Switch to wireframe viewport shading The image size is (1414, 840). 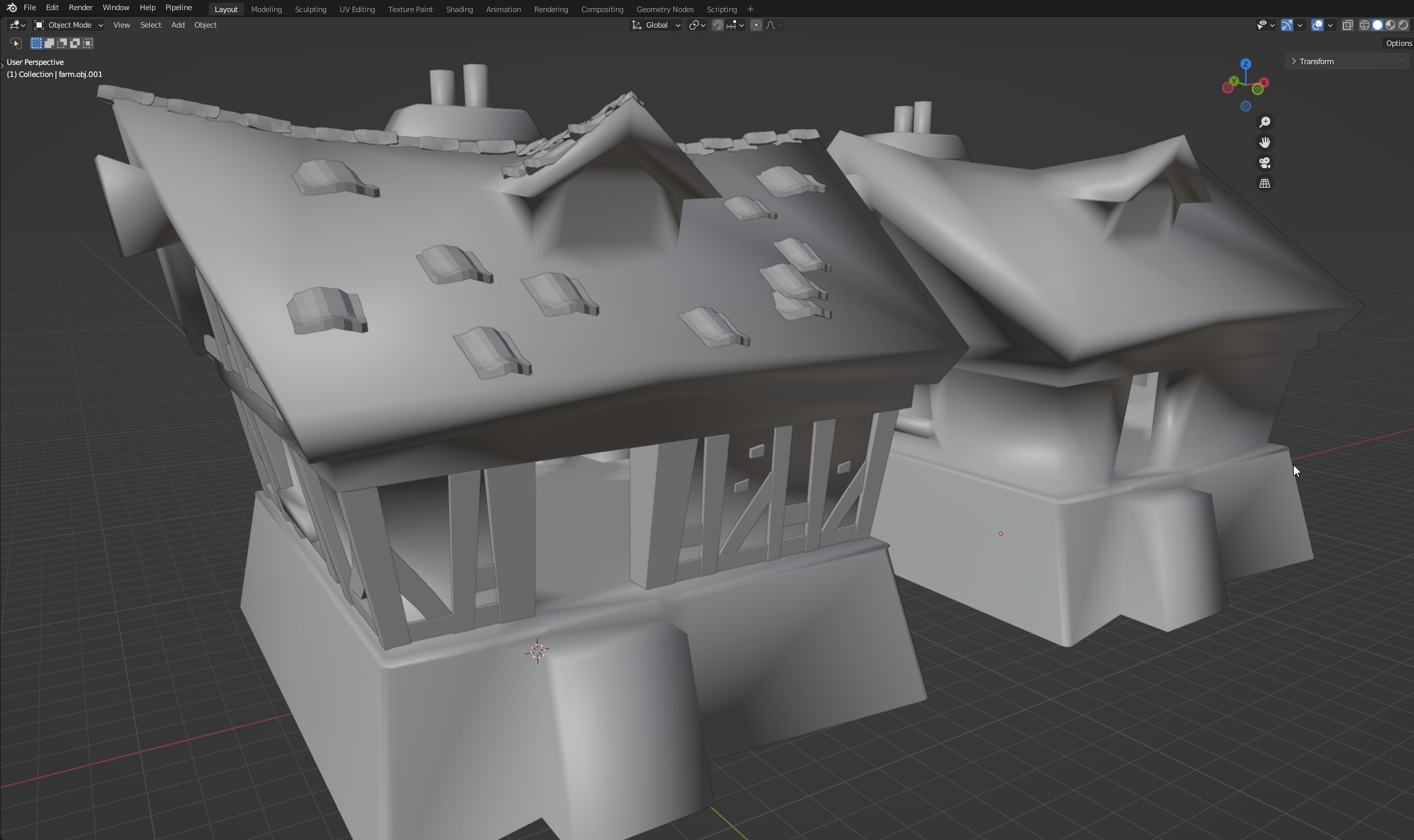click(1364, 25)
